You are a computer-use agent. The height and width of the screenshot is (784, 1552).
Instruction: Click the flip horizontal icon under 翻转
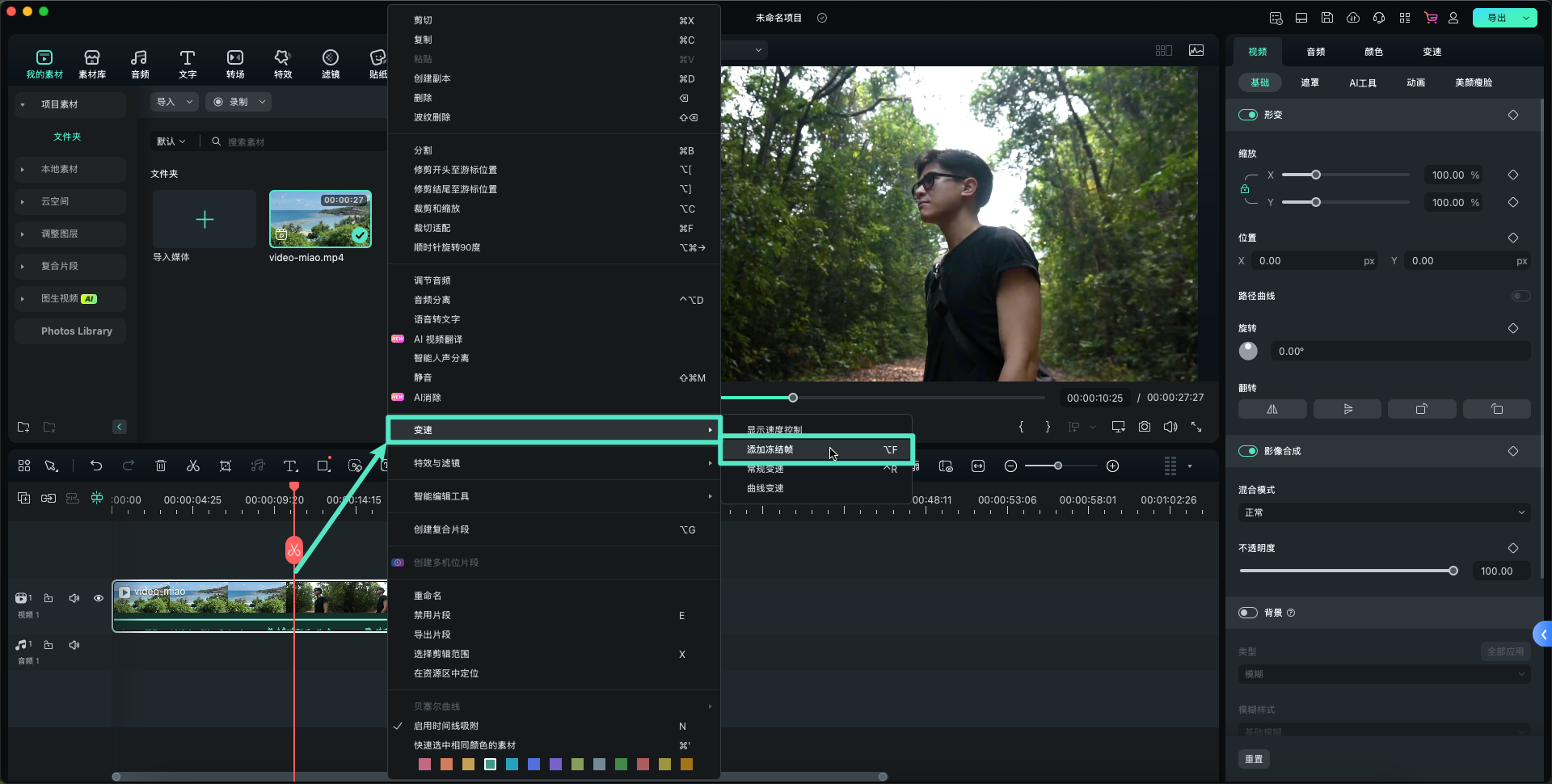pyautogui.click(x=1272, y=409)
